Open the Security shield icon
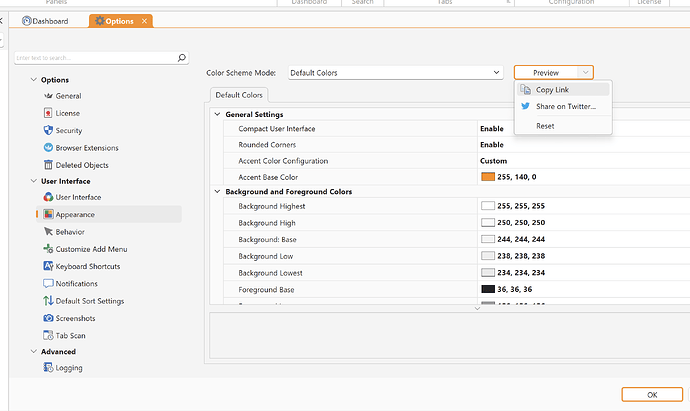This screenshot has width=690, height=411. tap(48, 130)
